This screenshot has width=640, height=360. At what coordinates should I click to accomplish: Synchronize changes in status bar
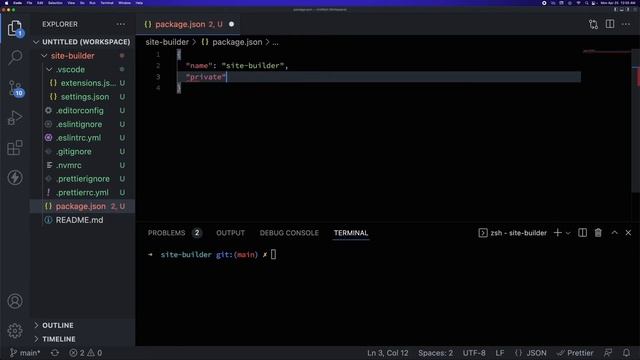tap(55, 353)
